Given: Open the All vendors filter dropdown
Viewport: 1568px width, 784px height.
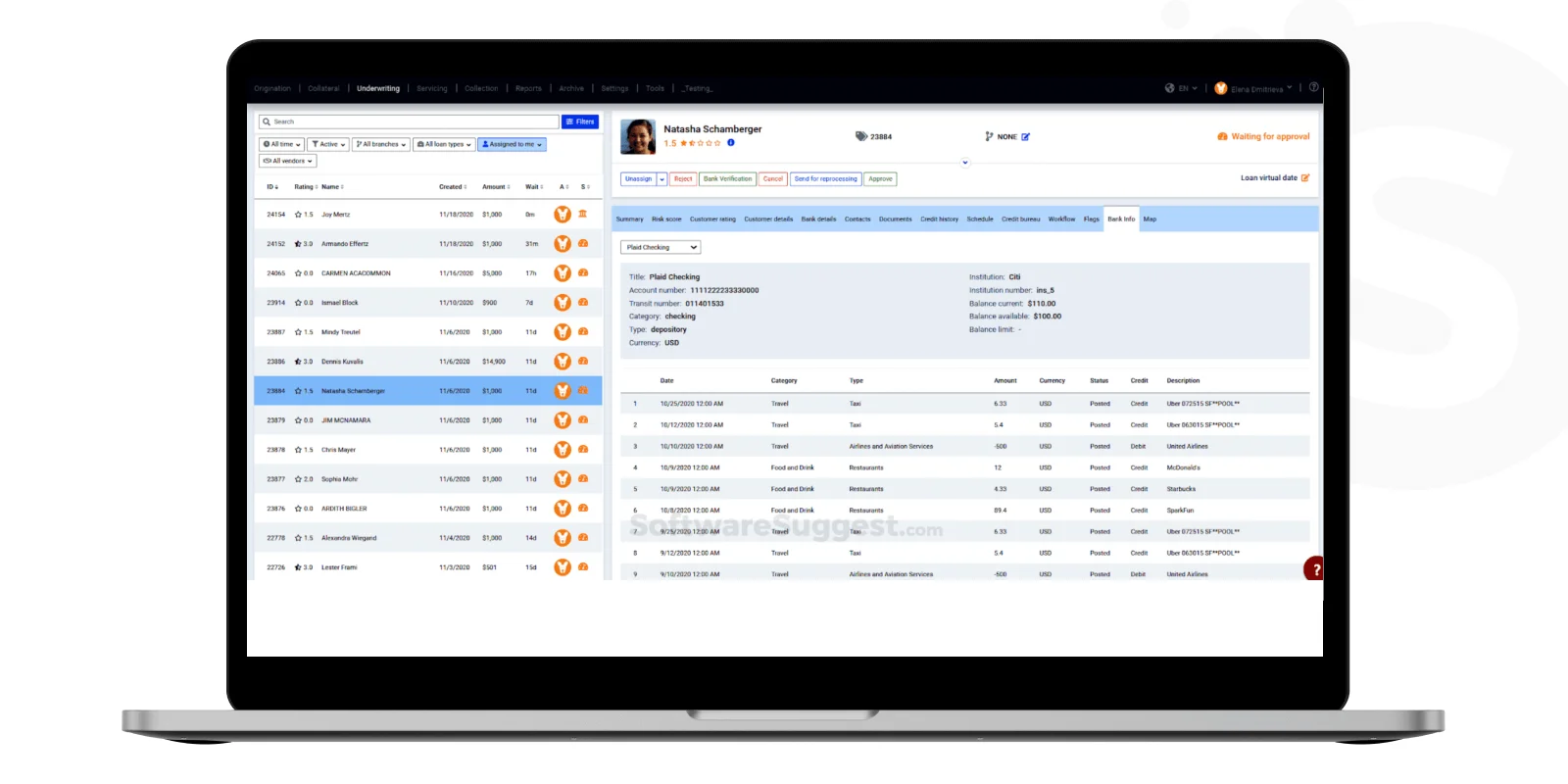Looking at the screenshot, I should [x=287, y=161].
